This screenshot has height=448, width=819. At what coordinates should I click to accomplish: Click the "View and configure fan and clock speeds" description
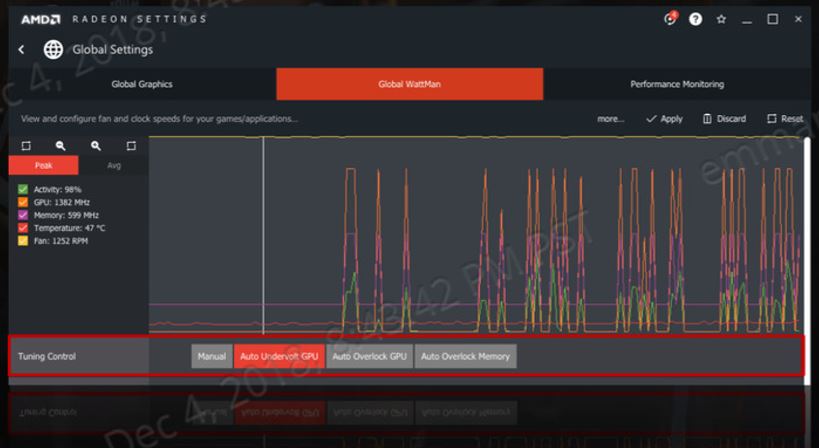(x=159, y=119)
